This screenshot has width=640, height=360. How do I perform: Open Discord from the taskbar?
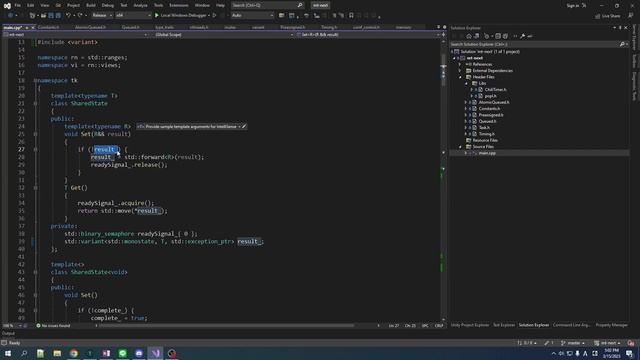coord(139,353)
